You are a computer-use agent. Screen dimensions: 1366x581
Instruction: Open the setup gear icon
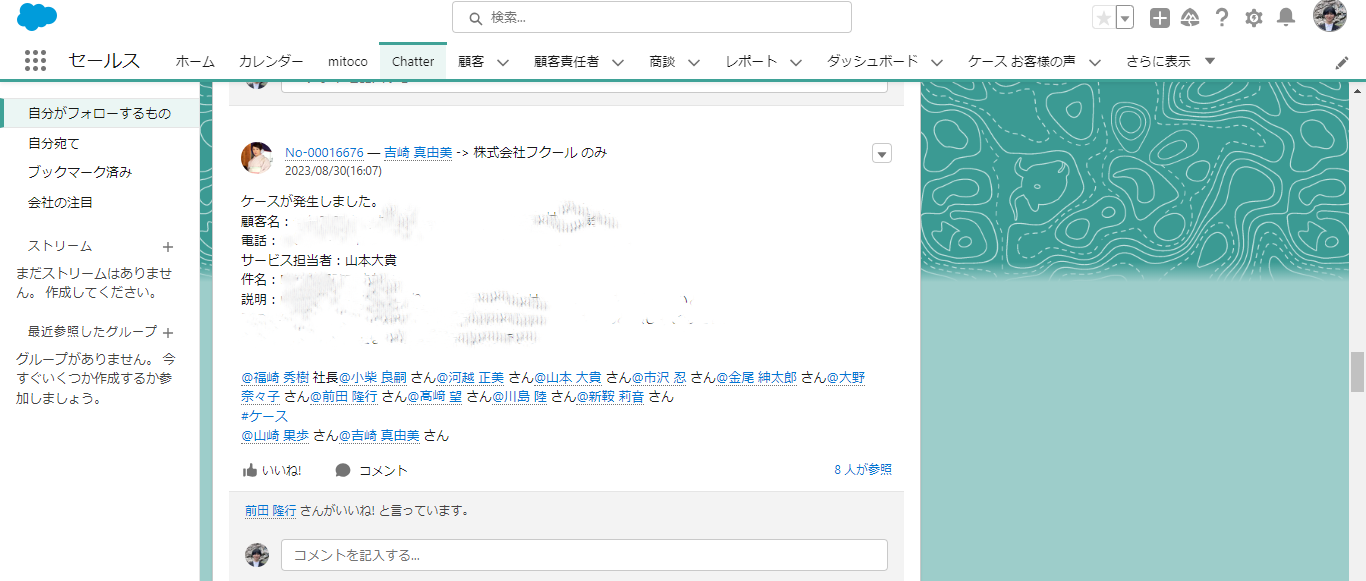(x=1254, y=18)
